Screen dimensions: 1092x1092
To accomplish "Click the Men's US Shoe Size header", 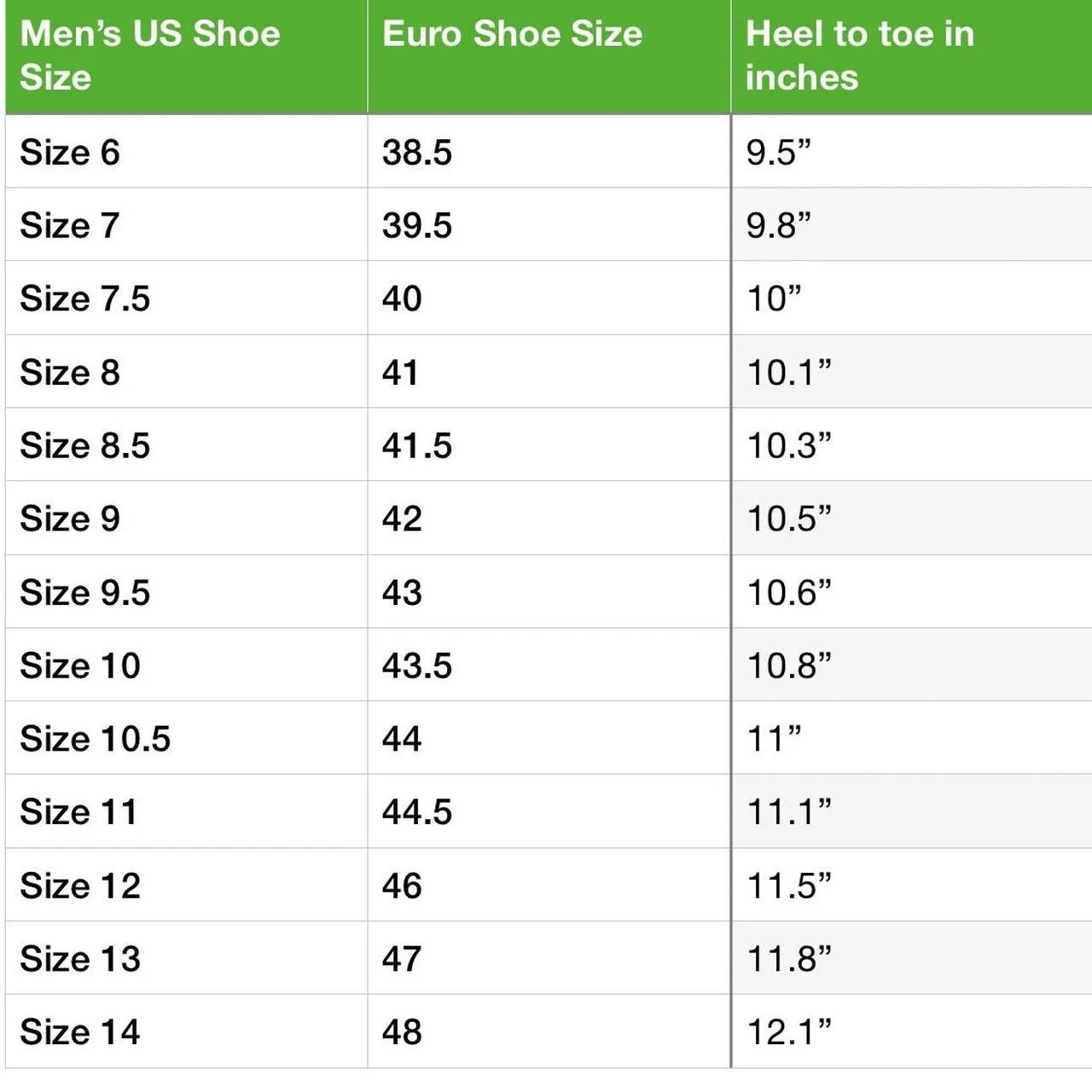I will click(x=186, y=56).
